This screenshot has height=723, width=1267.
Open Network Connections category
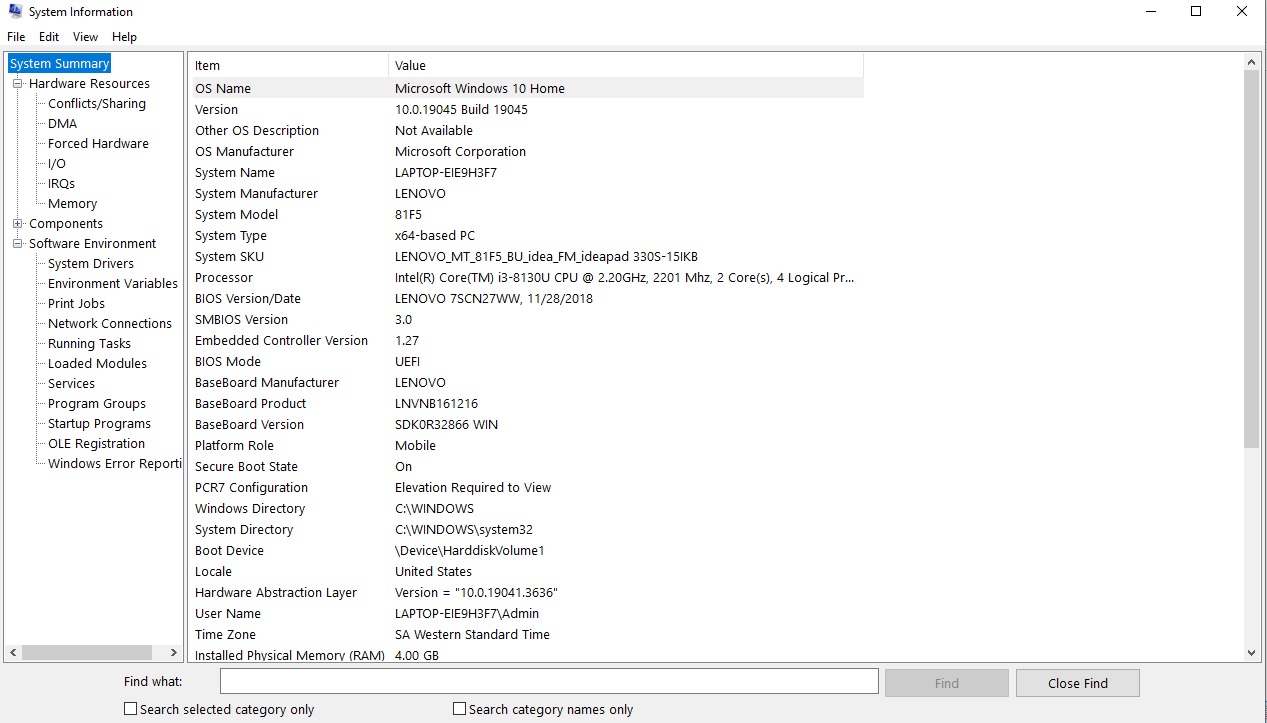coord(110,324)
